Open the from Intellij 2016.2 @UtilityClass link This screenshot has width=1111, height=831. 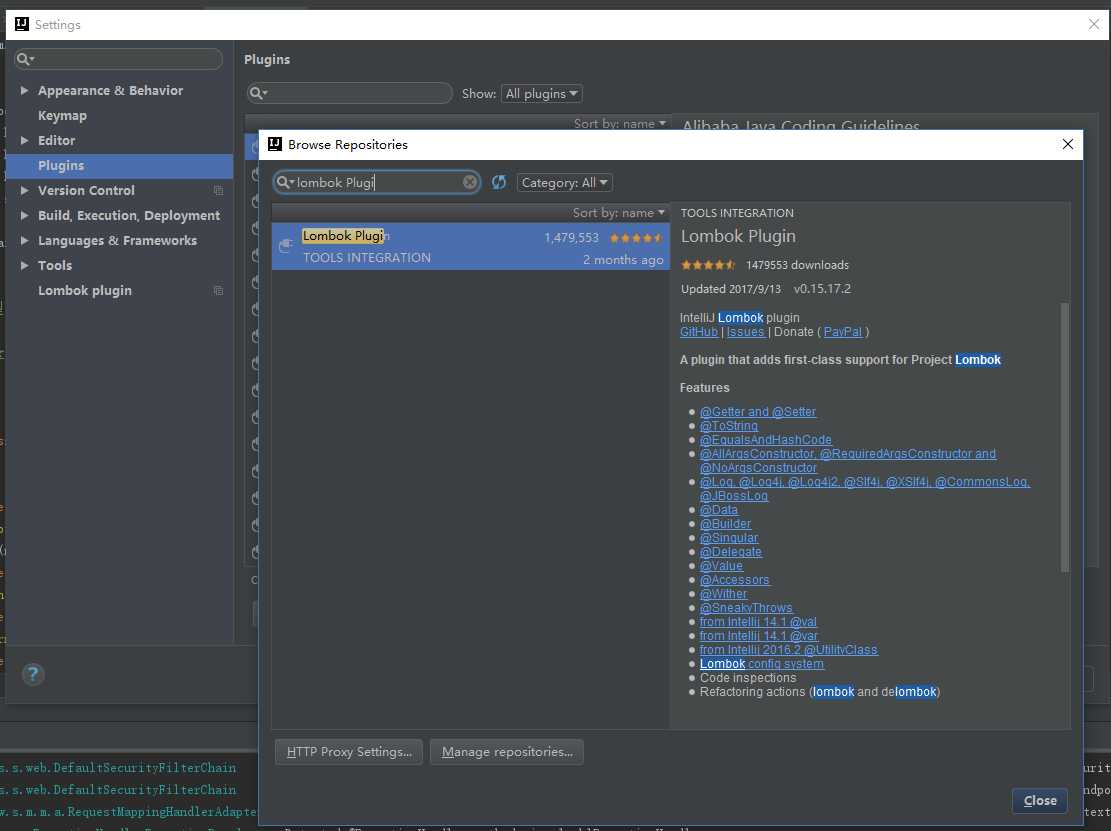coord(789,650)
